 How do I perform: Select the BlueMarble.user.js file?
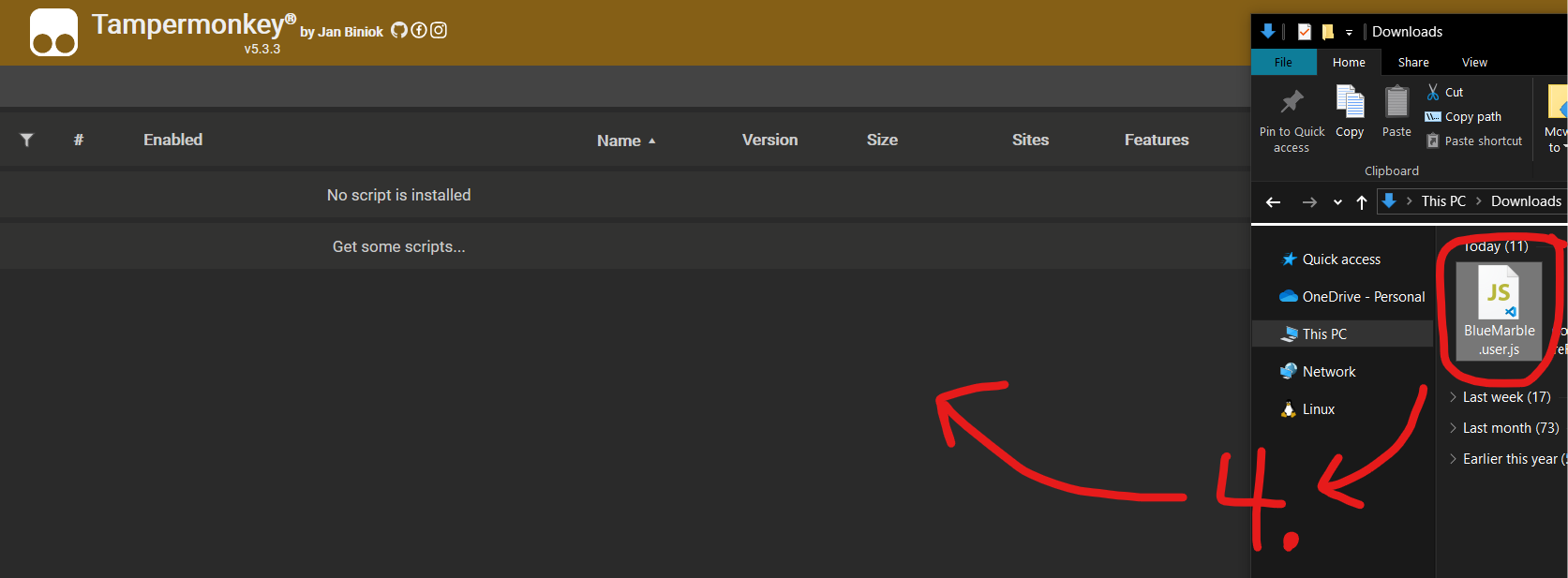1499,311
